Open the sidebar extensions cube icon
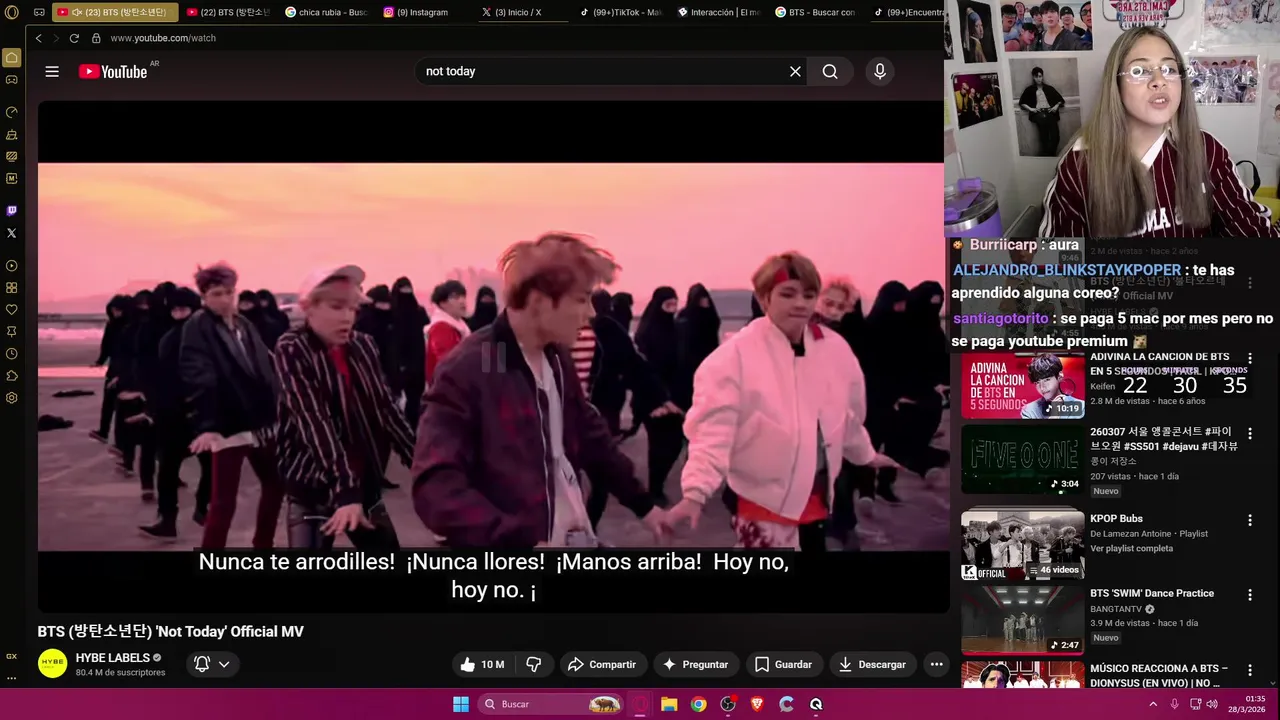This screenshot has width=1280, height=720. 12,376
